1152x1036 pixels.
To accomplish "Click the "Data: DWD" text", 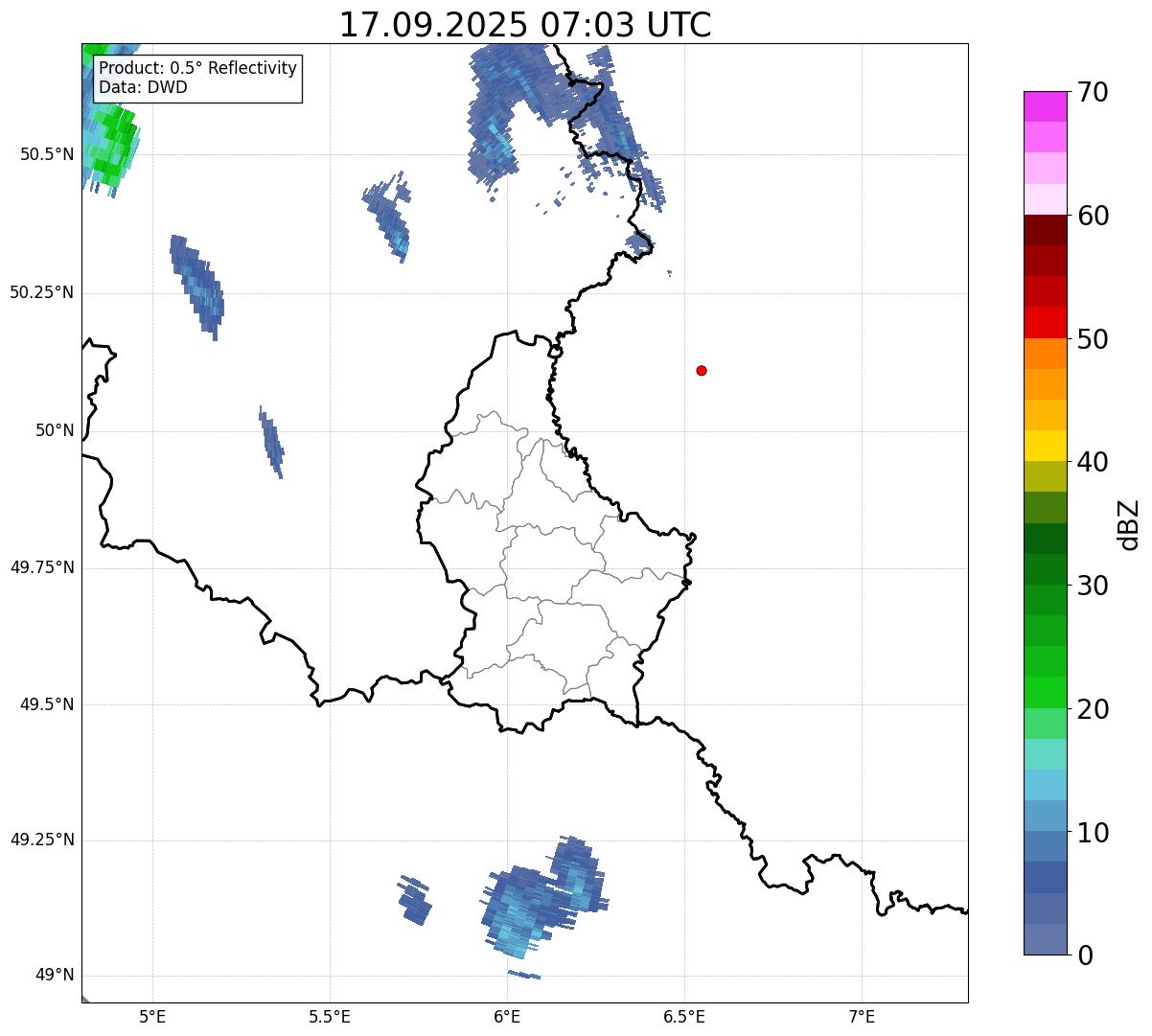I will tap(144, 87).
